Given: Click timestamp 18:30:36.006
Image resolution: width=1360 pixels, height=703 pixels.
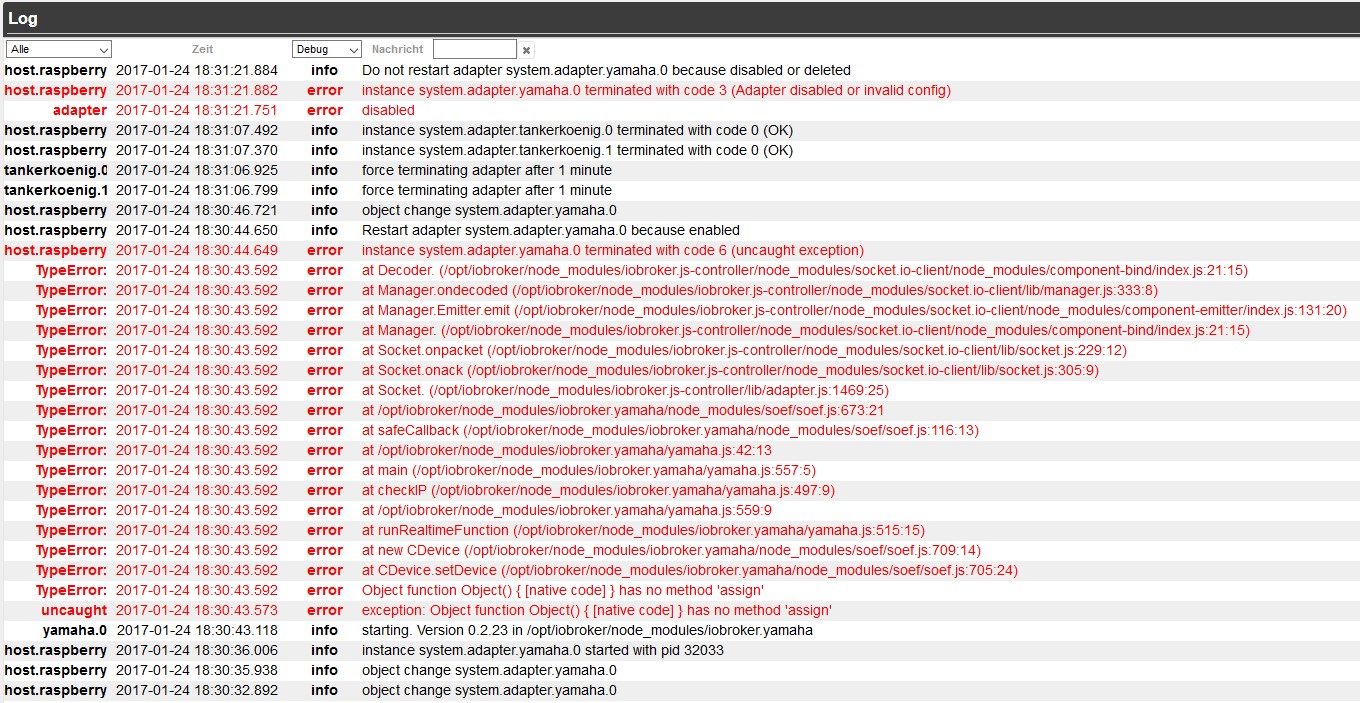Looking at the screenshot, I should (197, 651).
